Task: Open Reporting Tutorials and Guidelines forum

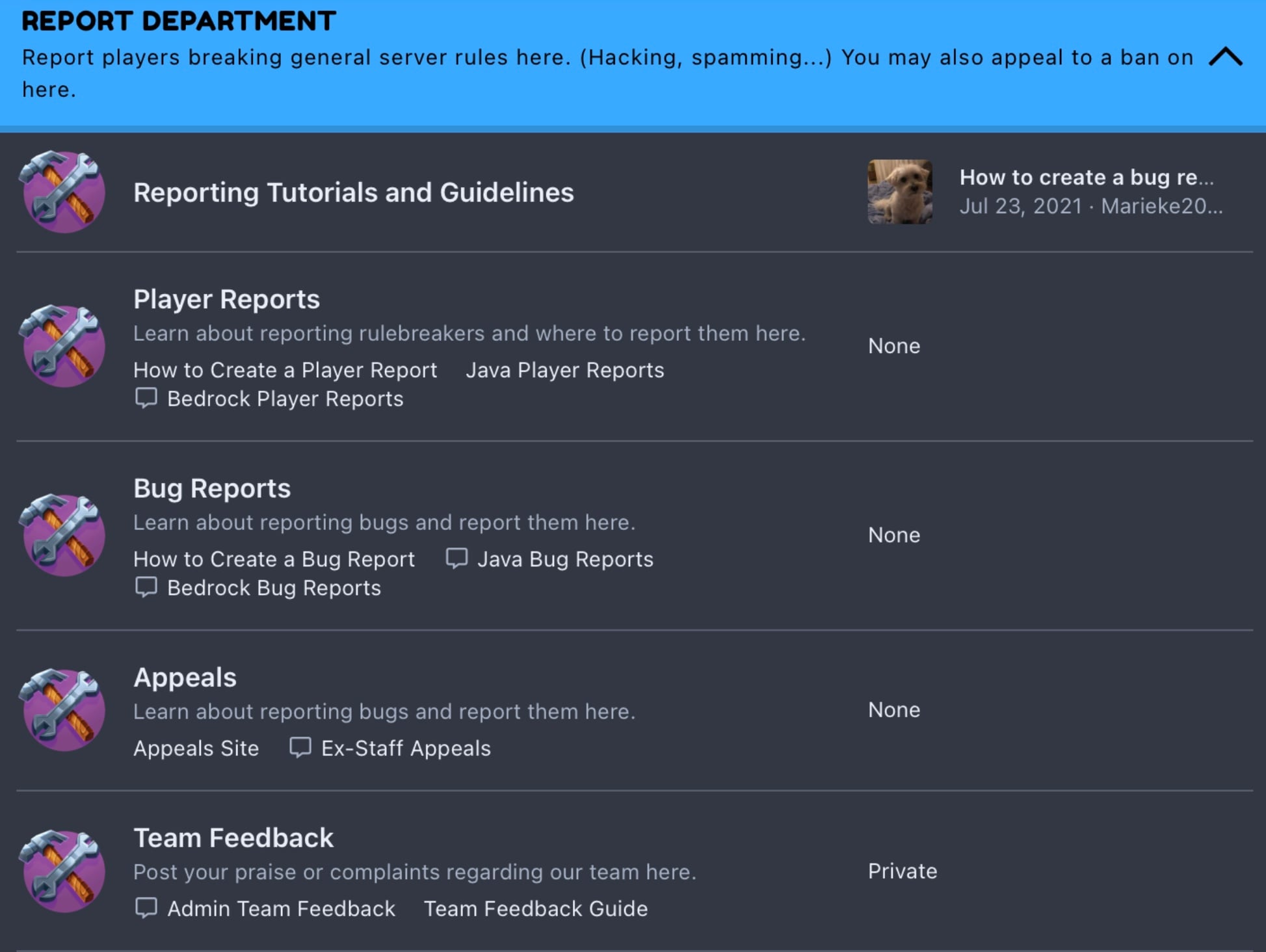Action: pos(354,192)
